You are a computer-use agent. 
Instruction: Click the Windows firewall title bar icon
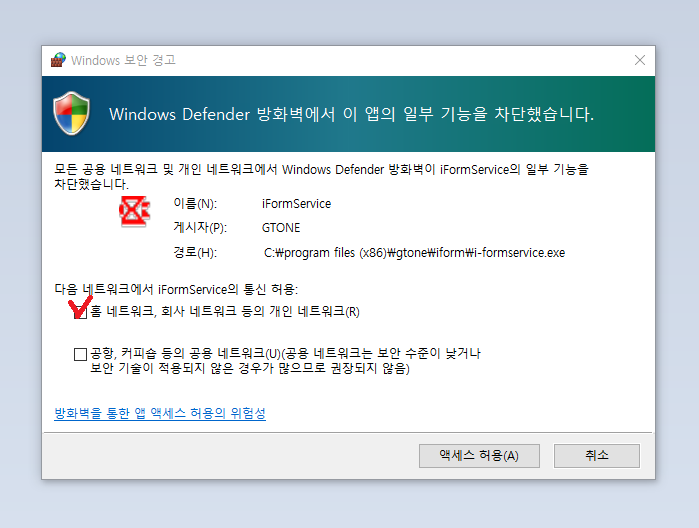point(58,60)
